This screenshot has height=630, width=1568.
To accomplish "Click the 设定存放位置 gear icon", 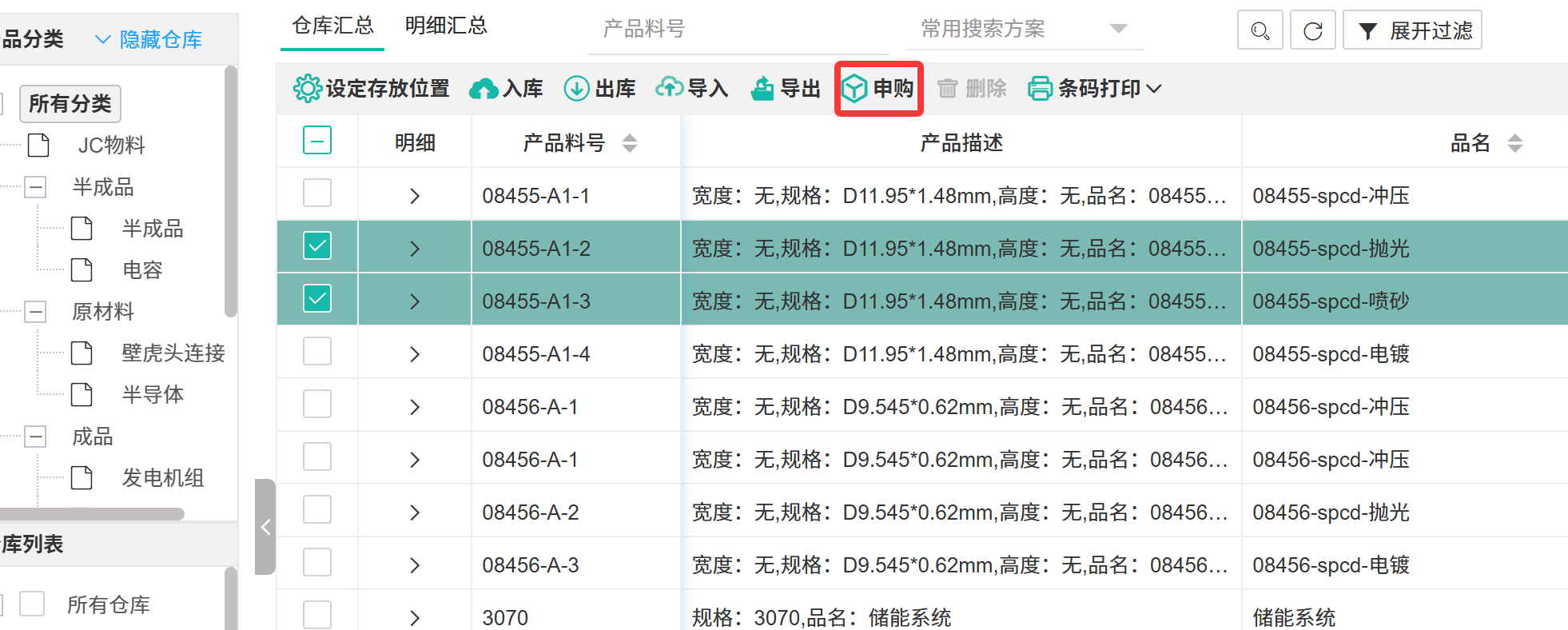I will tap(307, 89).
